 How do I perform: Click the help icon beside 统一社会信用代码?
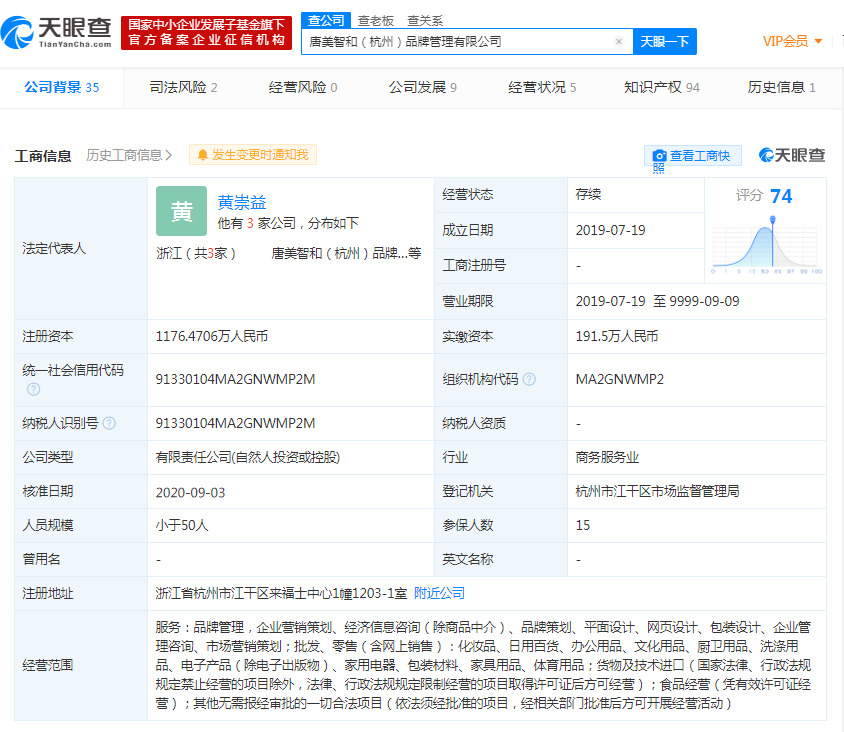[x=33, y=389]
